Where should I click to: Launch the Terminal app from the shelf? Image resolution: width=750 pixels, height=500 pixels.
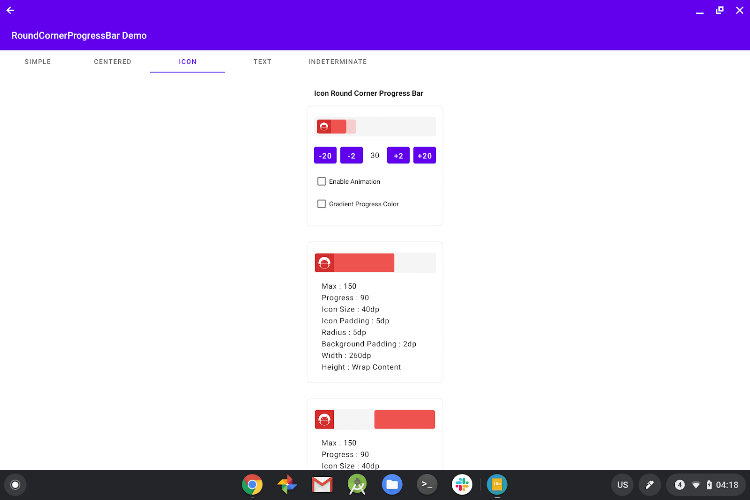426,485
